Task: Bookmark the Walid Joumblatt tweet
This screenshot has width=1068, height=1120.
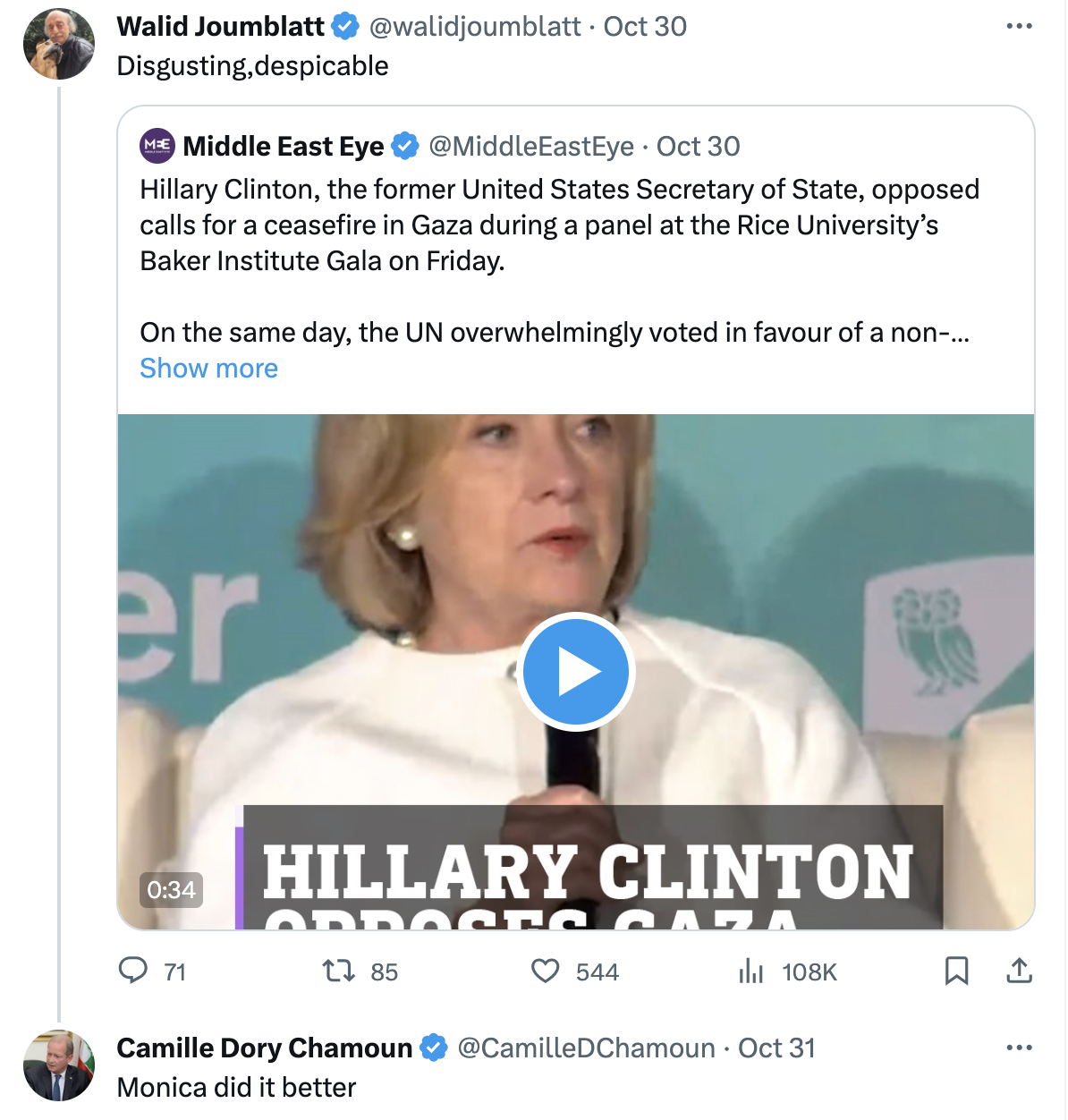Action: [956, 971]
